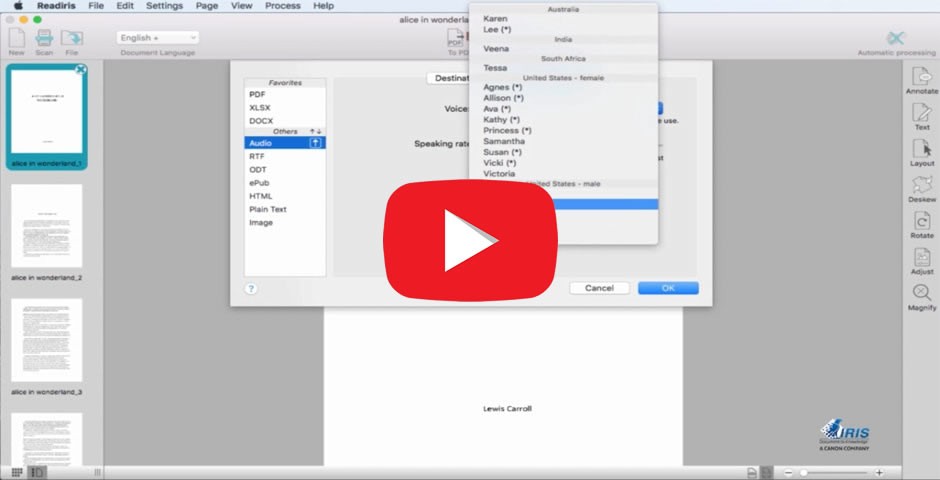
Task: Select Plain Text output format
Action: (285, 209)
